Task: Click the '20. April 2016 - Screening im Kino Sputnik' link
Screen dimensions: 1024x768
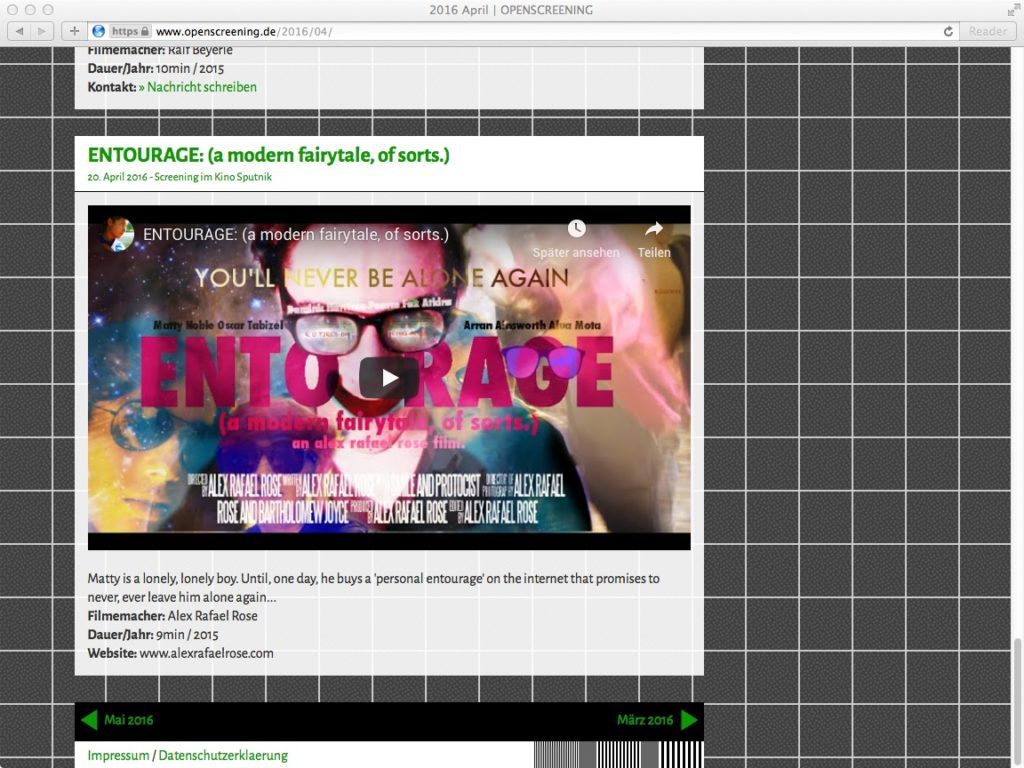Action: 180,177
